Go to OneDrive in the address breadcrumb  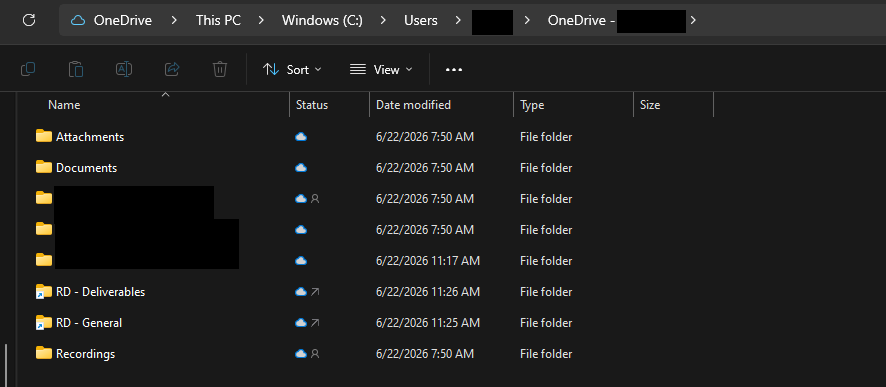(123, 20)
